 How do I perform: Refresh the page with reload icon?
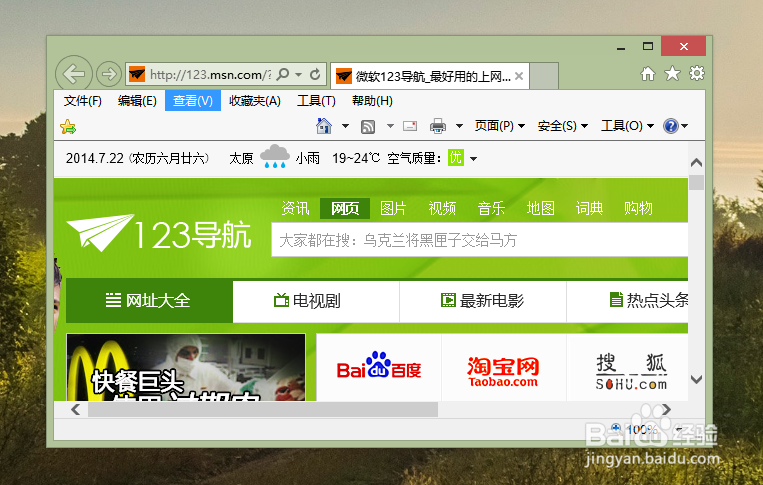pyautogui.click(x=315, y=74)
